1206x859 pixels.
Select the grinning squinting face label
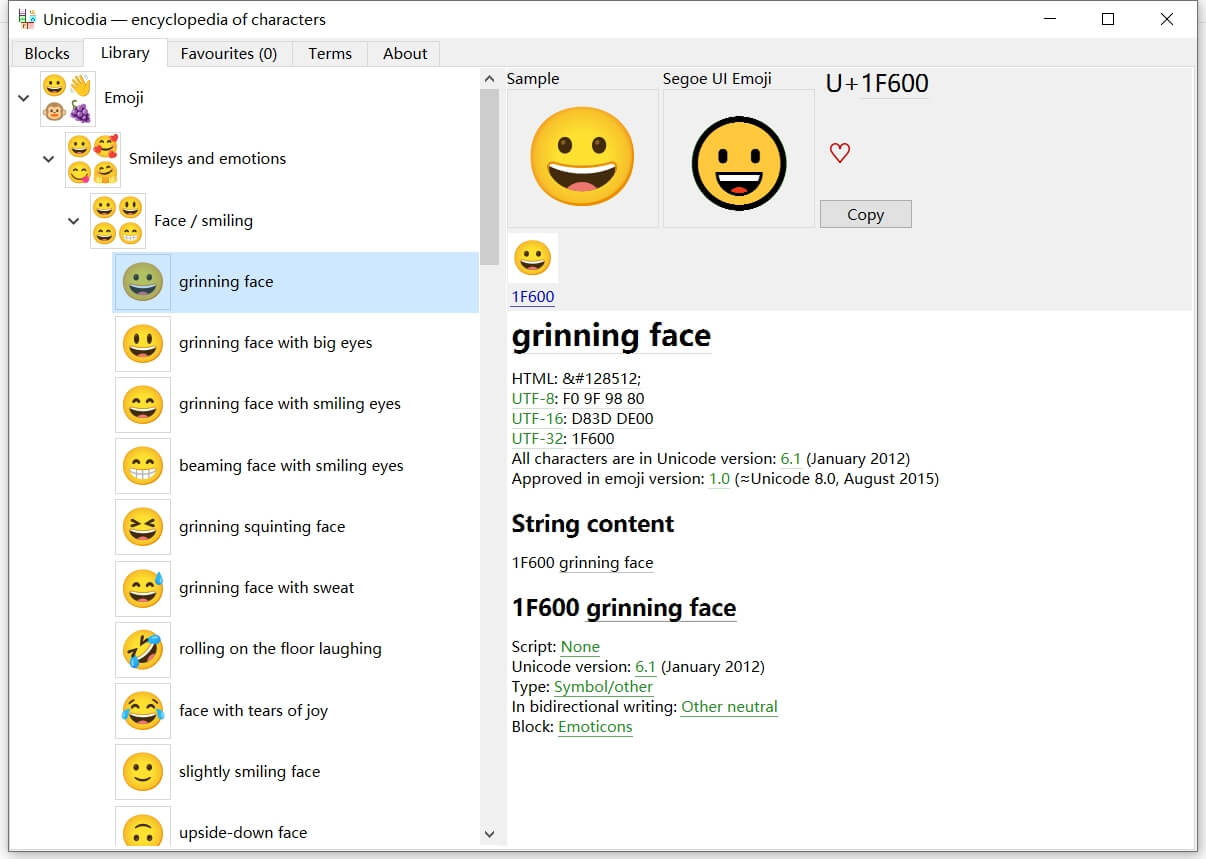pyautogui.click(x=262, y=527)
